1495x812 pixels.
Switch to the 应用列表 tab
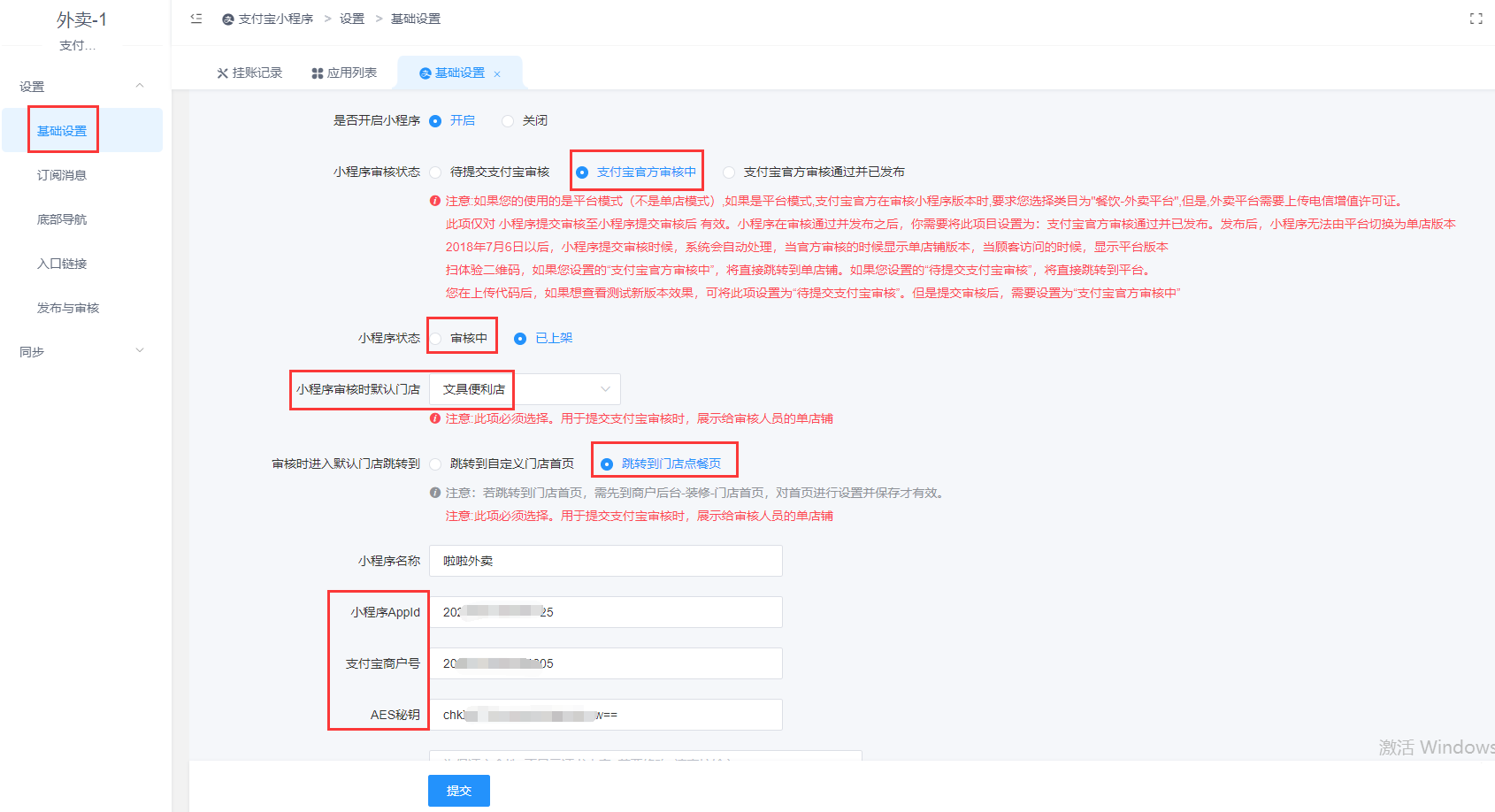point(345,73)
